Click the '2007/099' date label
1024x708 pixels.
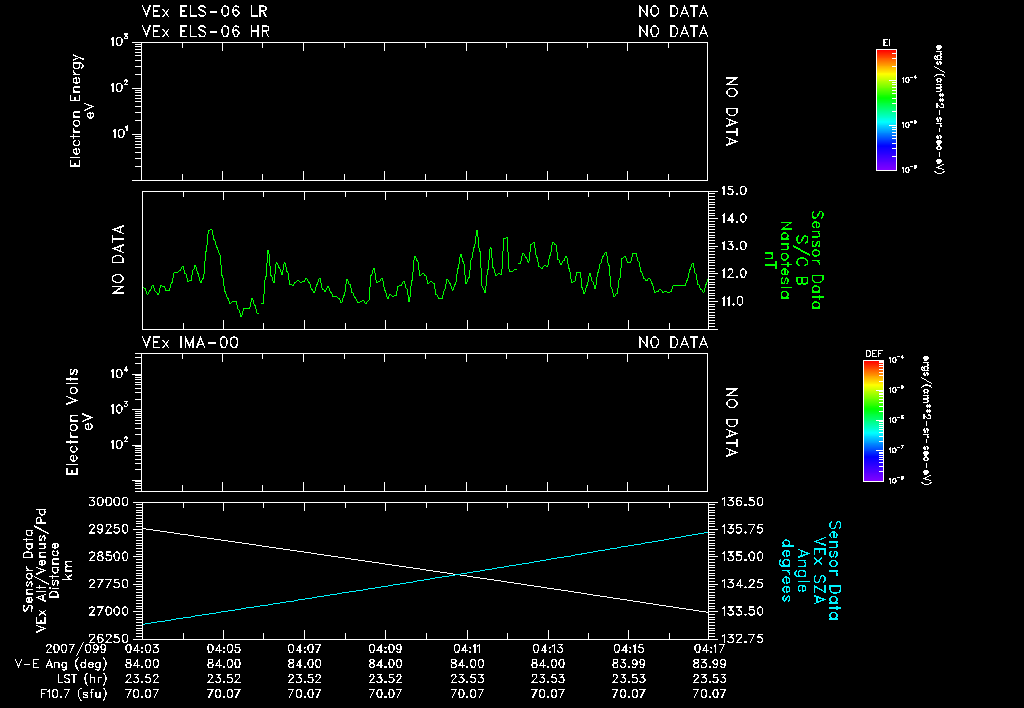(x=76, y=649)
